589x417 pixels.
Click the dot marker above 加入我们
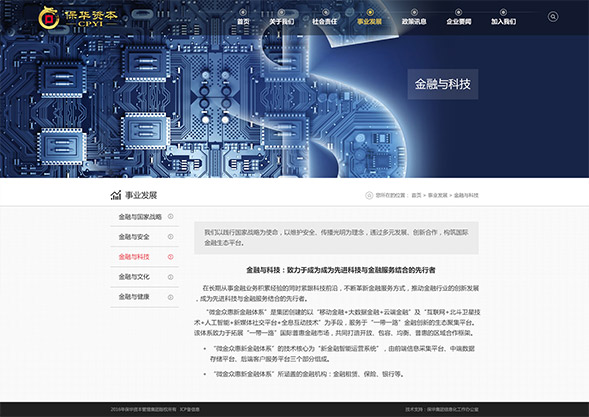pyautogui.click(x=503, y=12)
